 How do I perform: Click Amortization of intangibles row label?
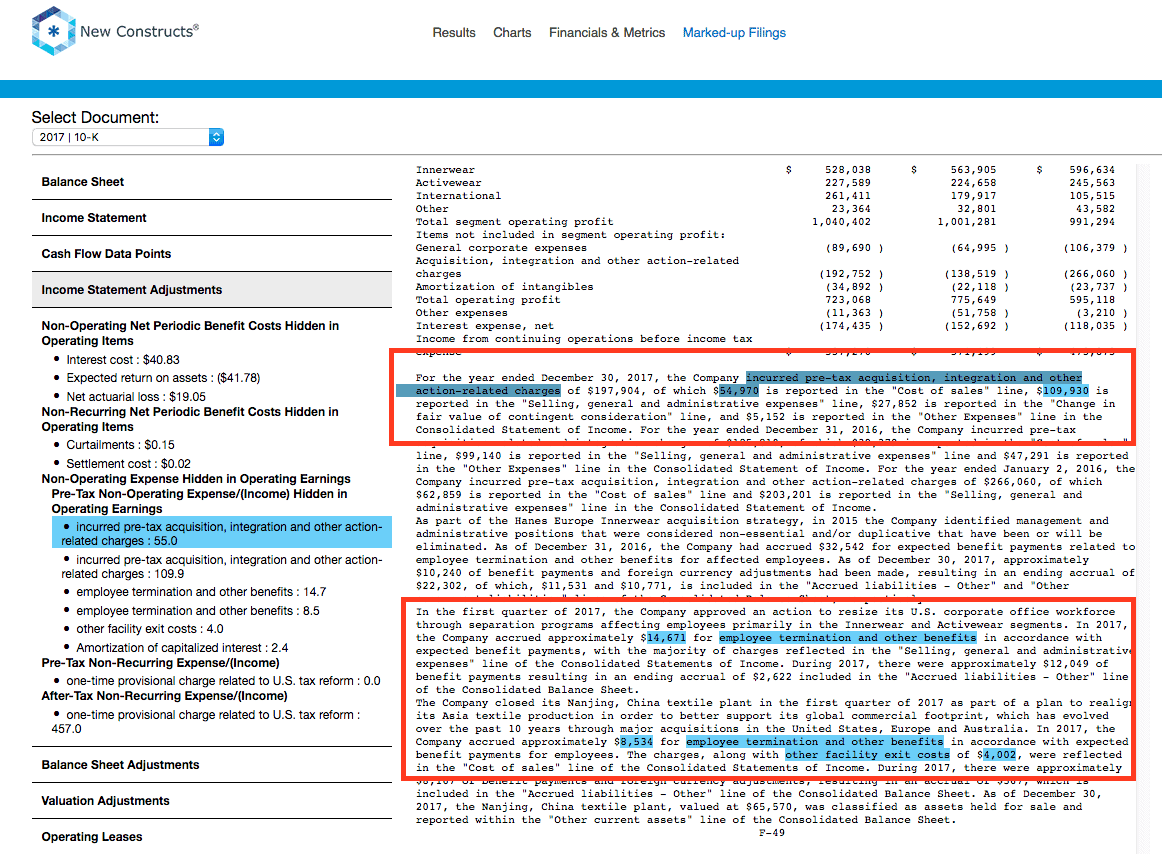point(504,287)
